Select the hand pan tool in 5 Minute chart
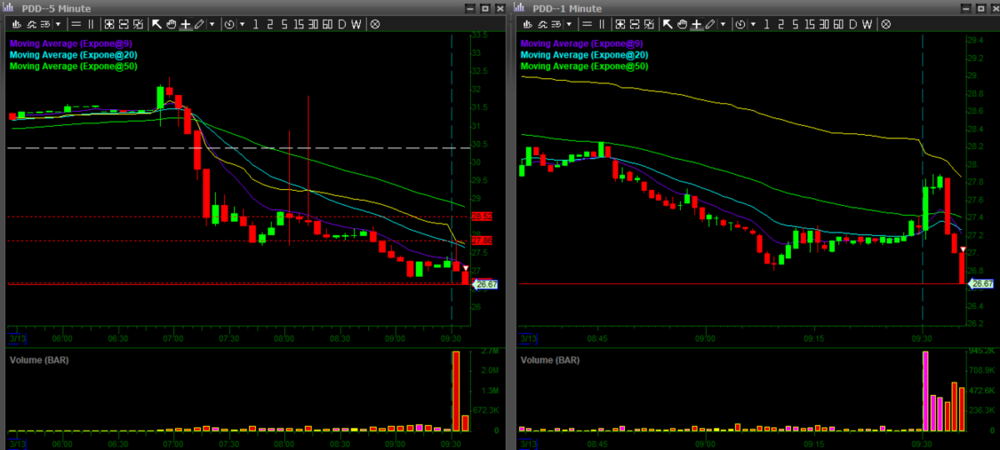The image size is (1000, 450). [171, 23]
